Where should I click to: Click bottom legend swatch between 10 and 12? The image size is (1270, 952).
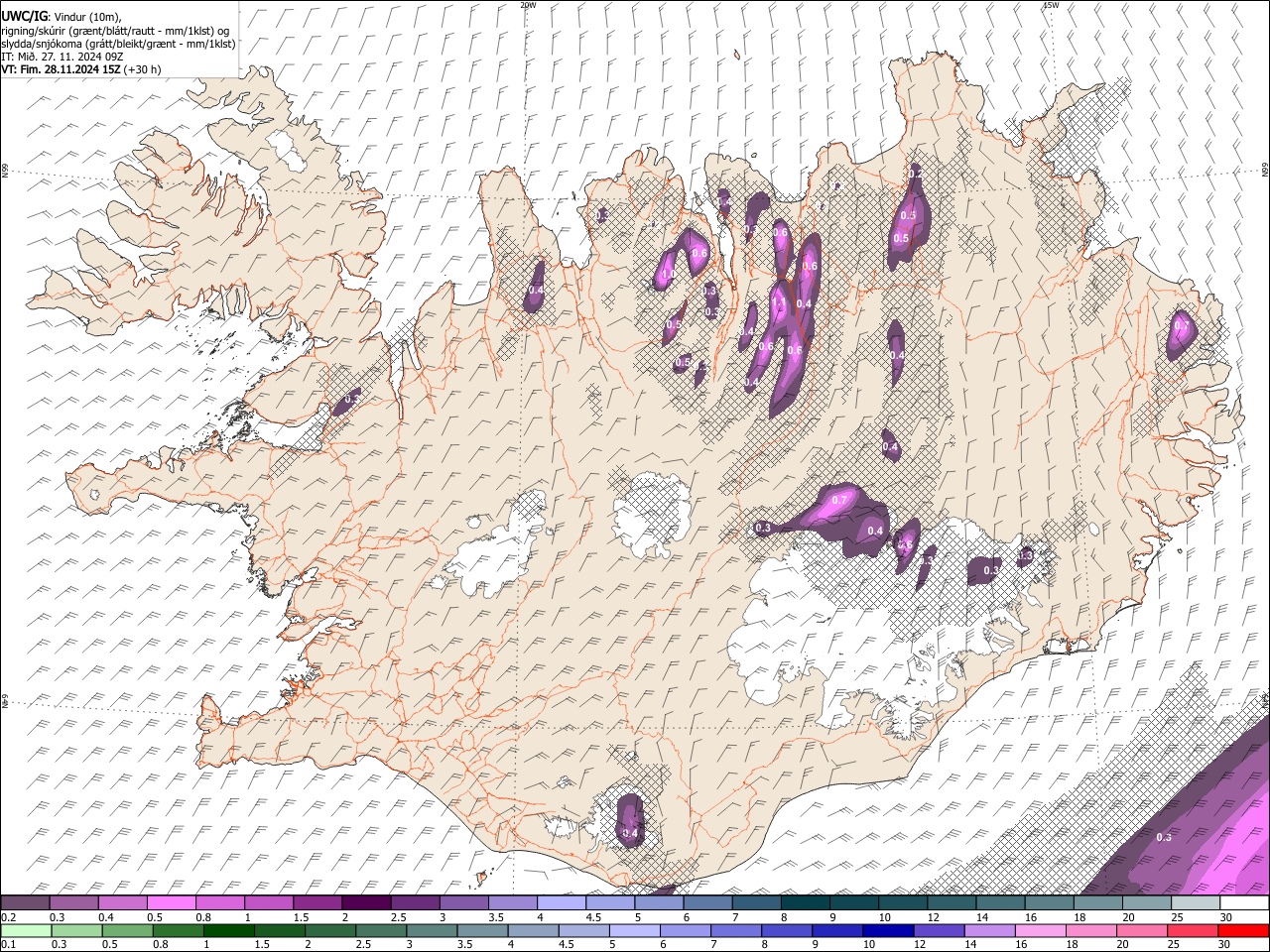[887, 930]
